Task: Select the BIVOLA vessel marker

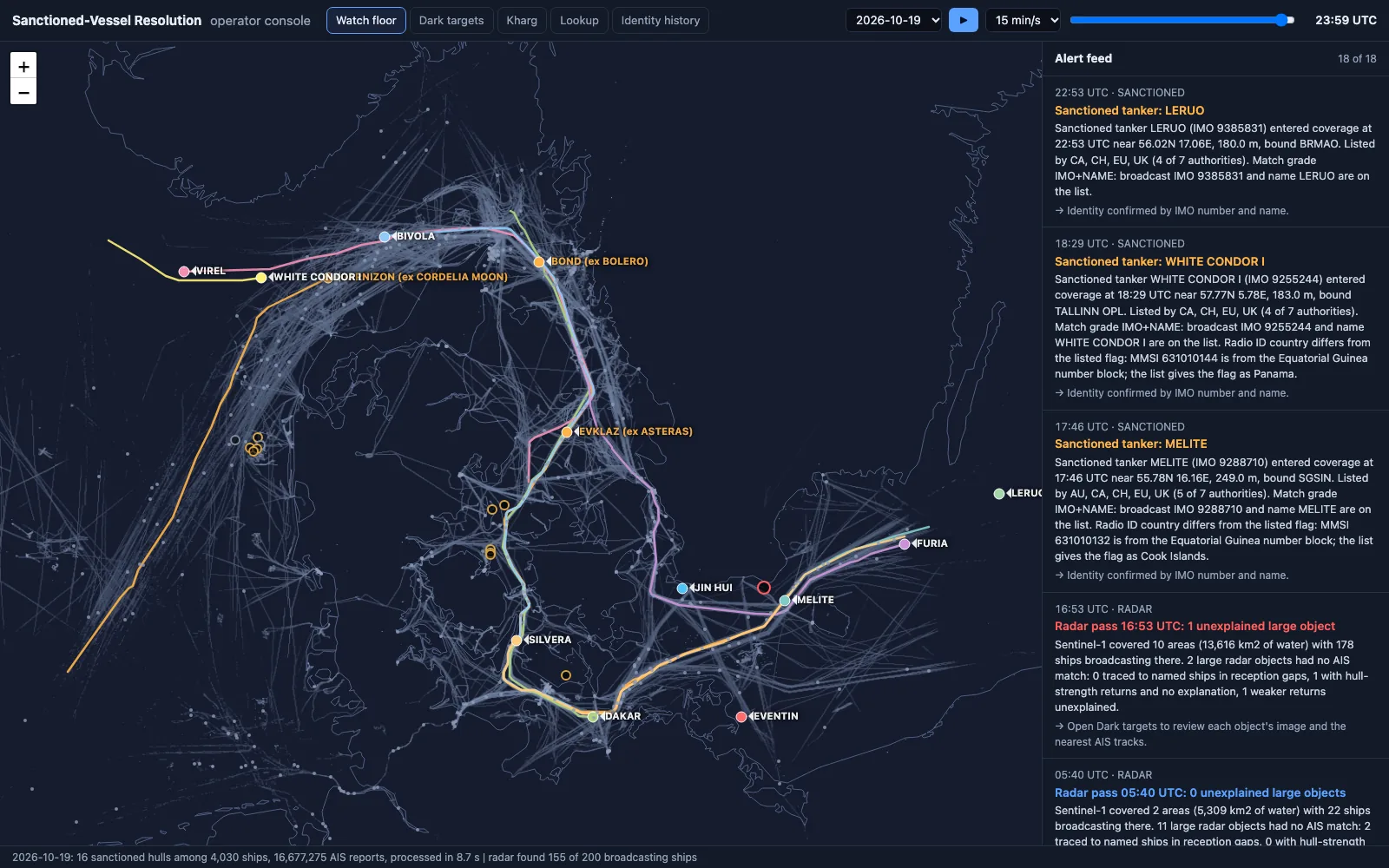Action: point(385,237)
